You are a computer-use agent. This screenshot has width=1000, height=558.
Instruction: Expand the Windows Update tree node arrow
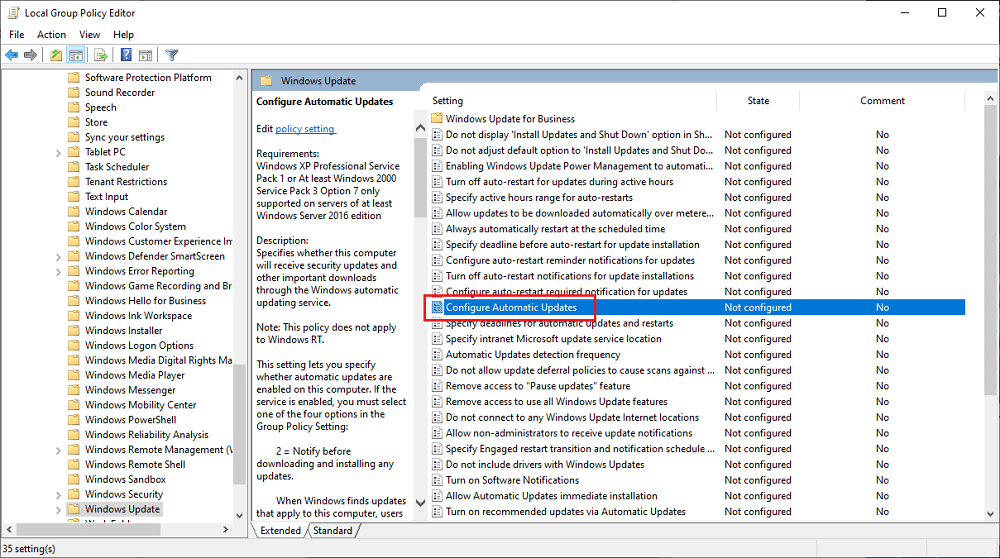tap(58, 510)
